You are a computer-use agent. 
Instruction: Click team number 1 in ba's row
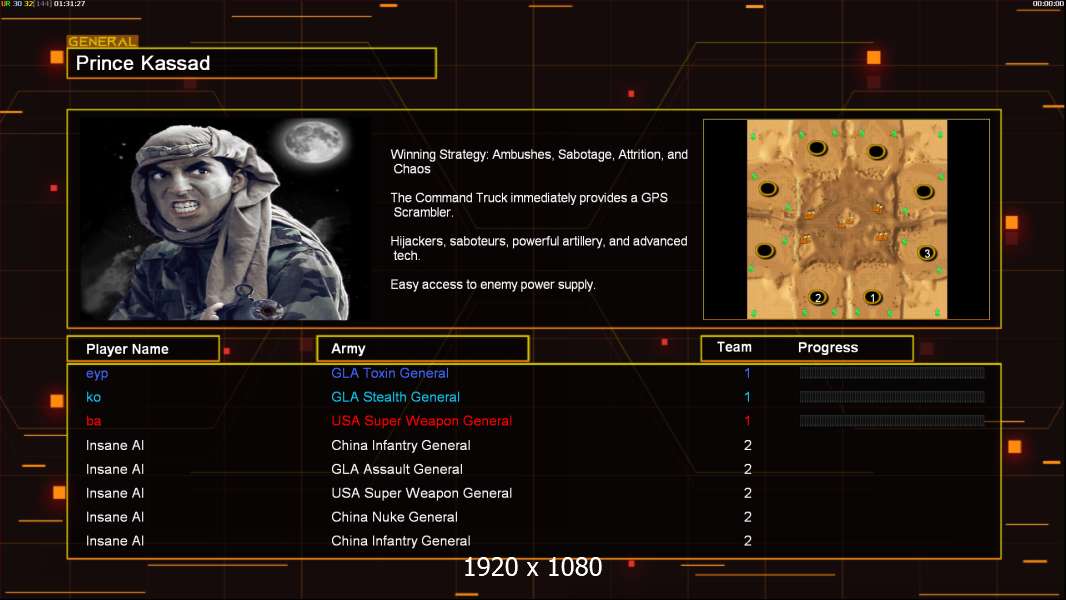click(x=747, y=421)
